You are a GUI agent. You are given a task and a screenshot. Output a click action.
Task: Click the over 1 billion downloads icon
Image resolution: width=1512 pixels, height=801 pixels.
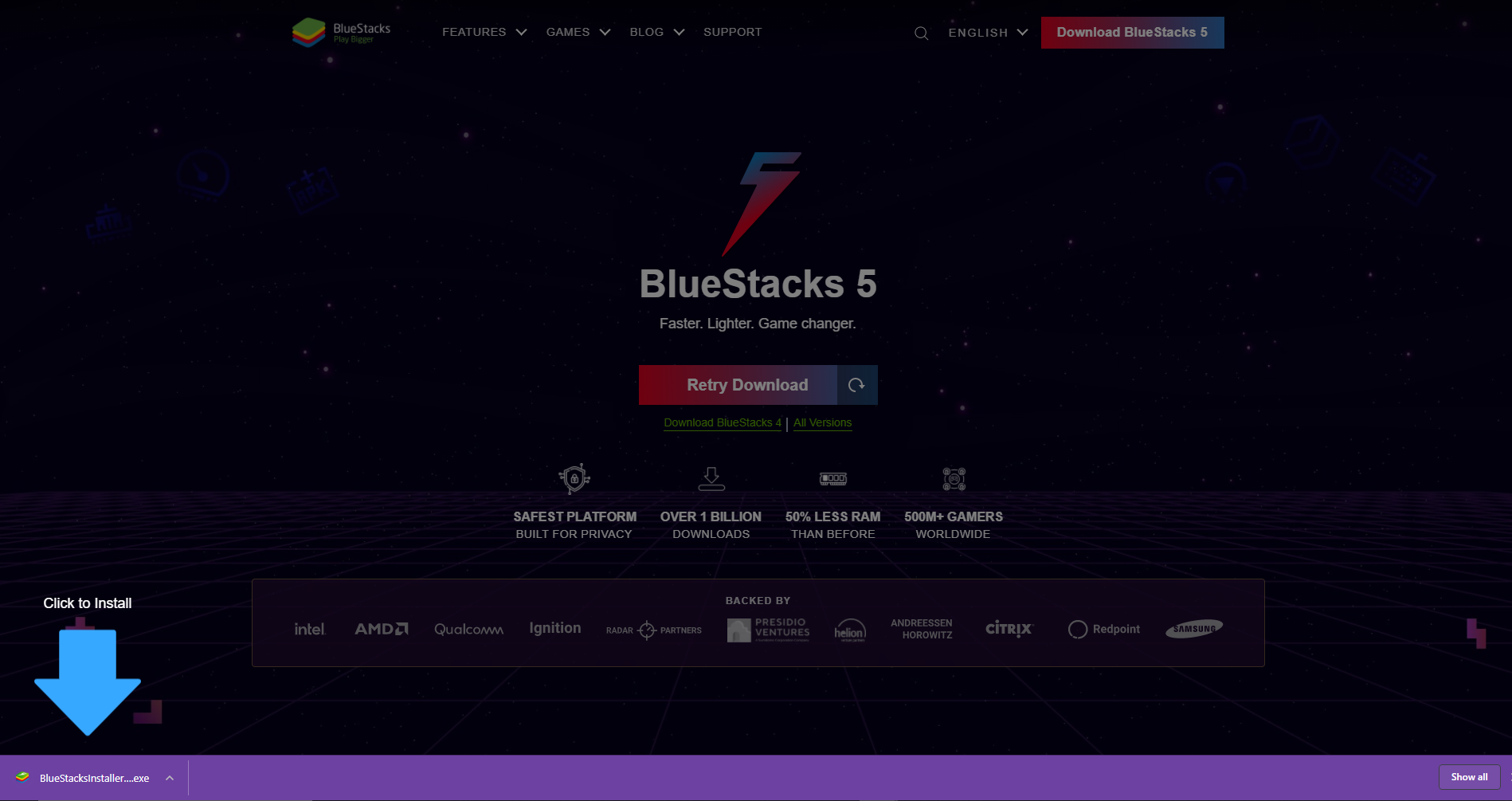(x=711, y=478)
